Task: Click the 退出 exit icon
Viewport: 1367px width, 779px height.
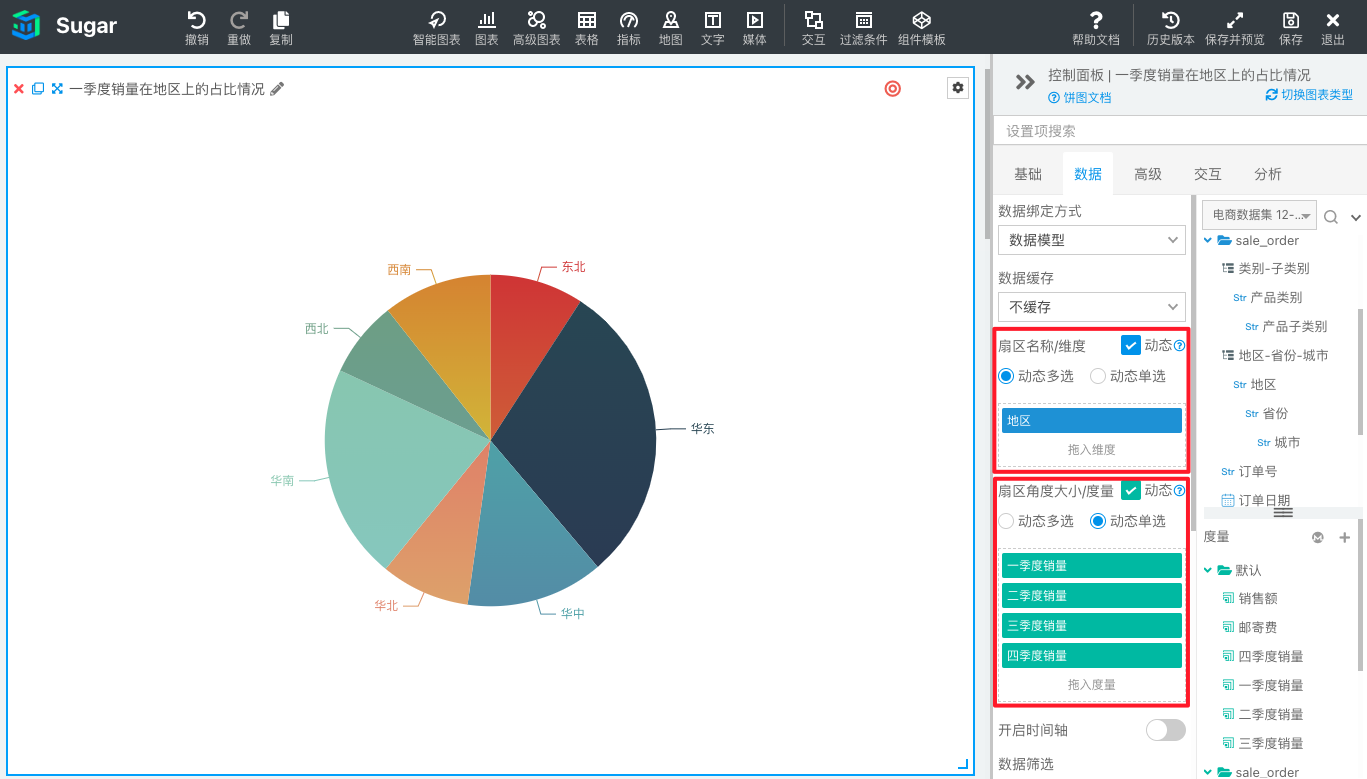Action: [x=1333, y=20]
